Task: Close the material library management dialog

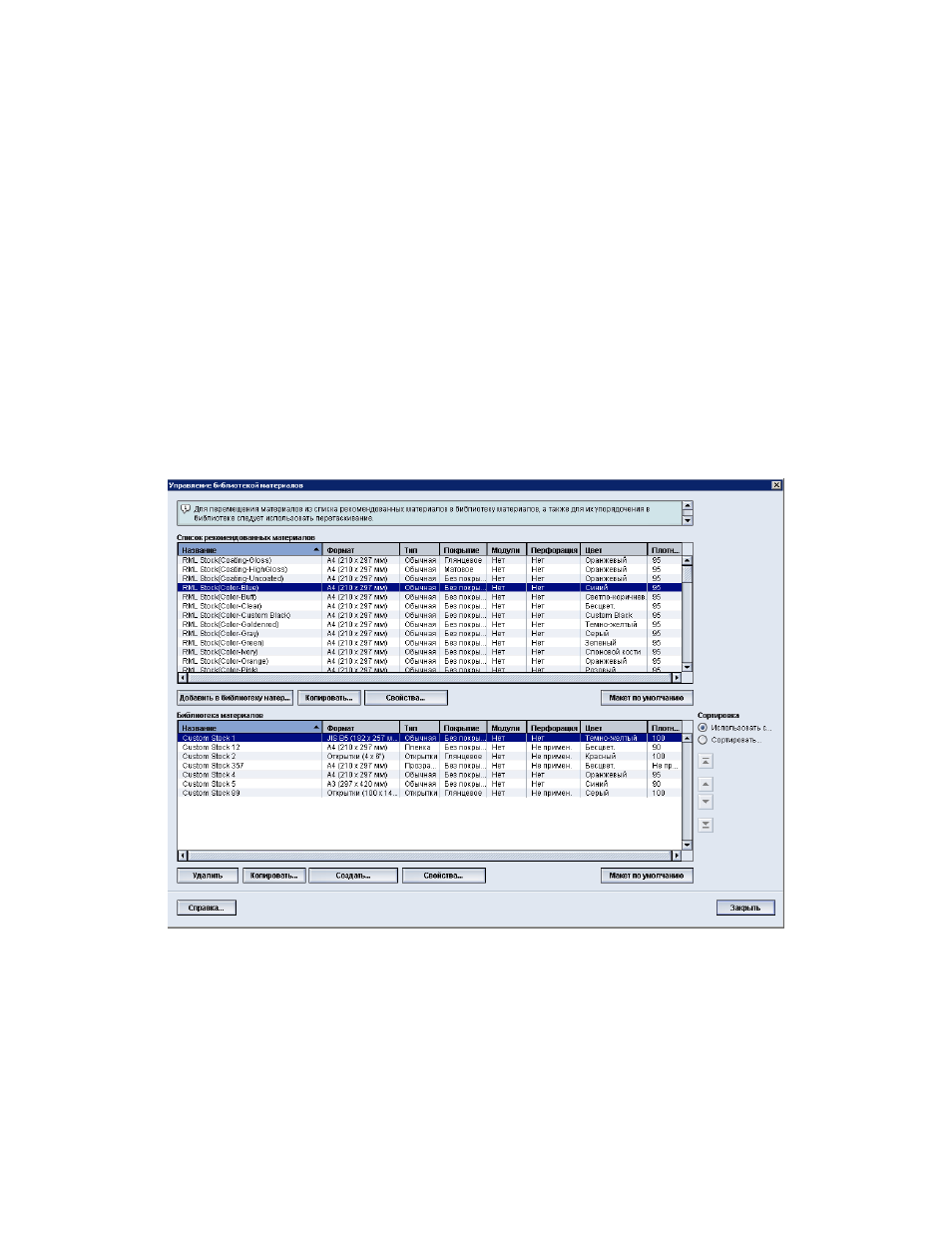Action: coord(776,485)
